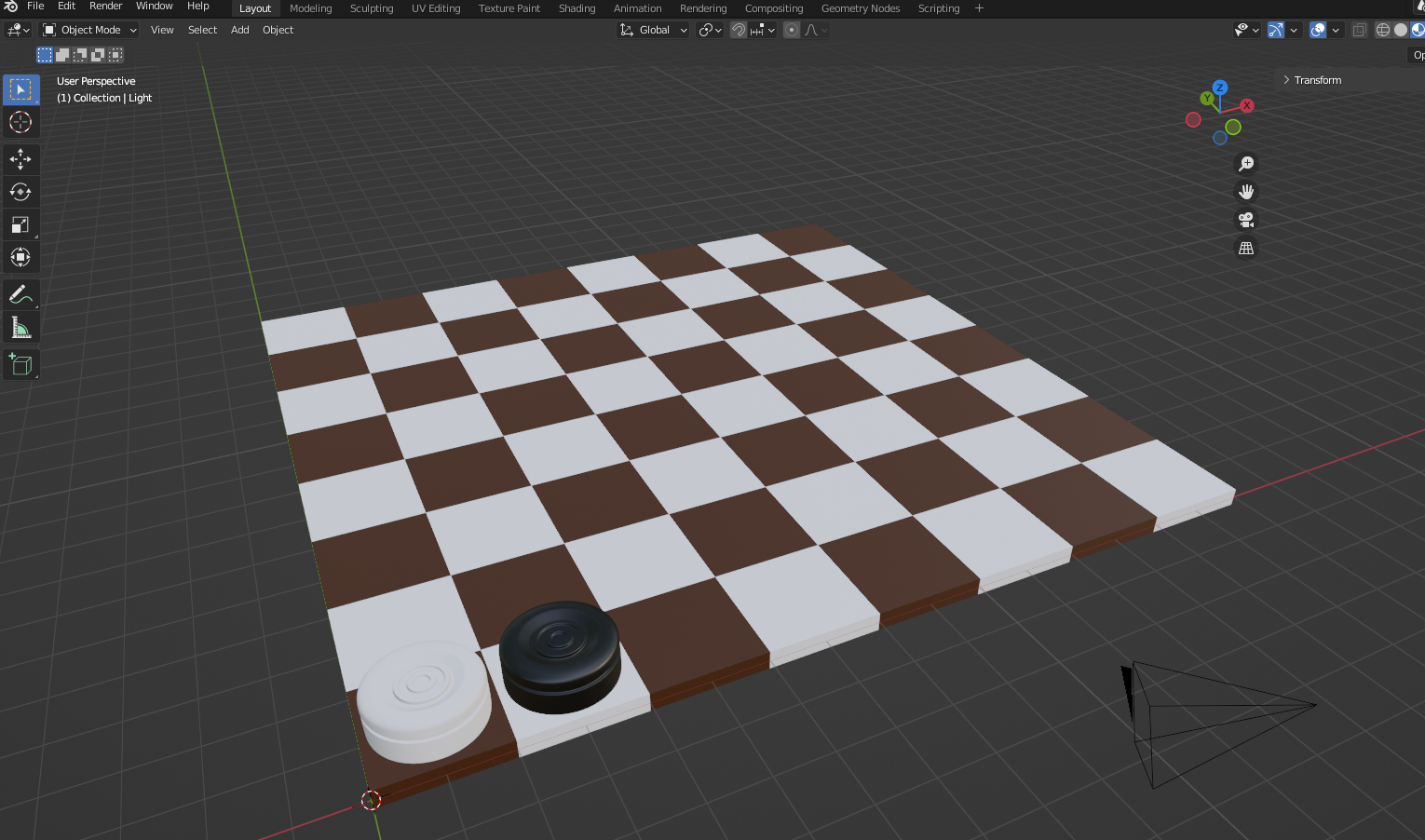Click the black checker piece on board
Viewport: 1425px width, 840px height.
[560, 656]
